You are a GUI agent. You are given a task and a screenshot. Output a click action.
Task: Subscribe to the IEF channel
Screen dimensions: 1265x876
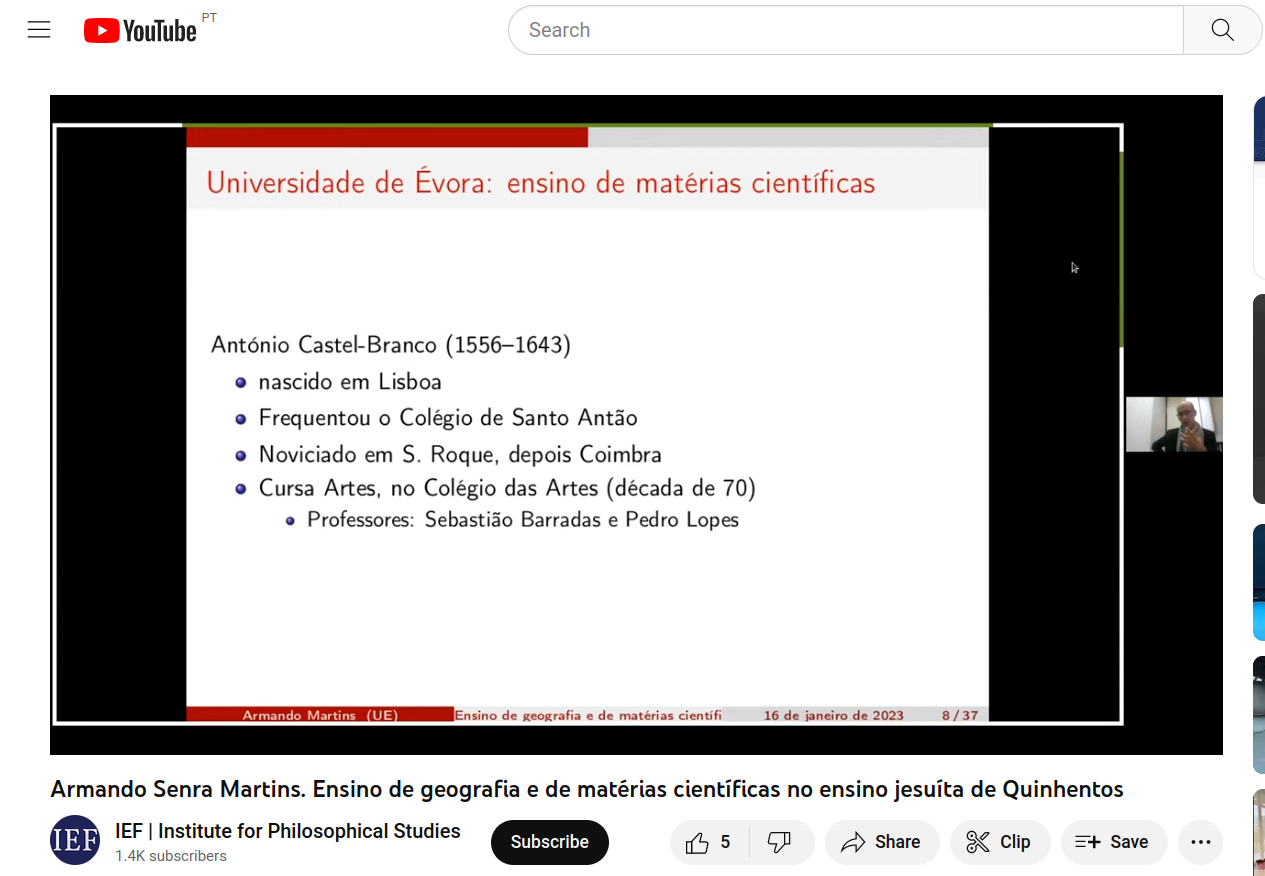(549, 842)
